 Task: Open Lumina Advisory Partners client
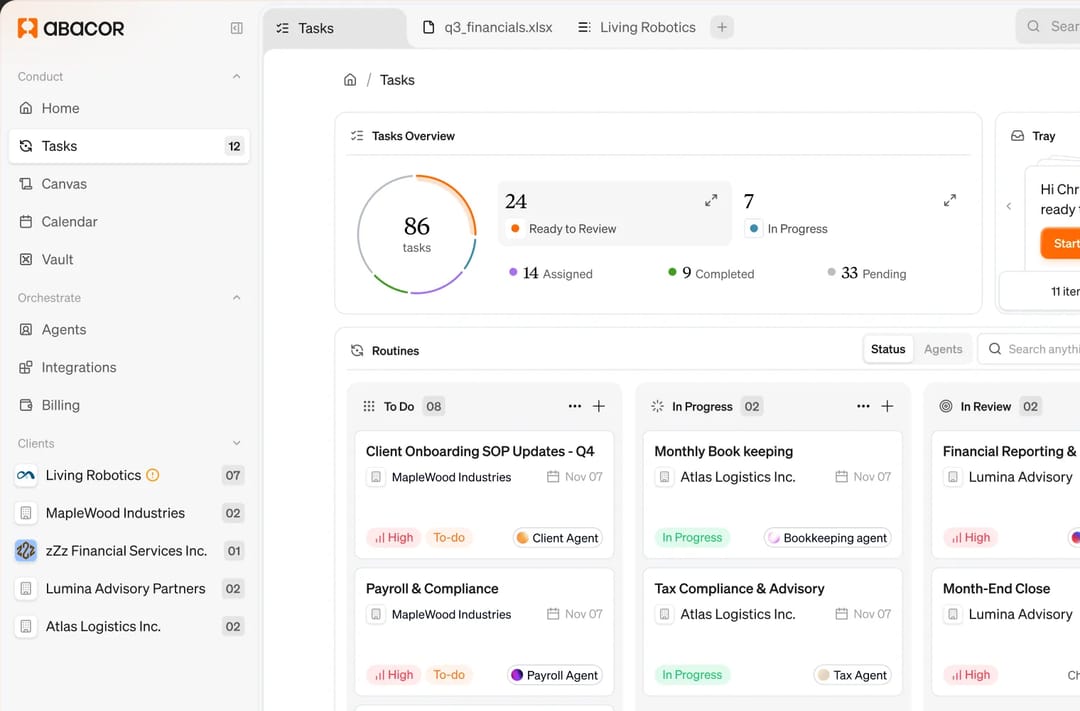[x=129, y=588]
